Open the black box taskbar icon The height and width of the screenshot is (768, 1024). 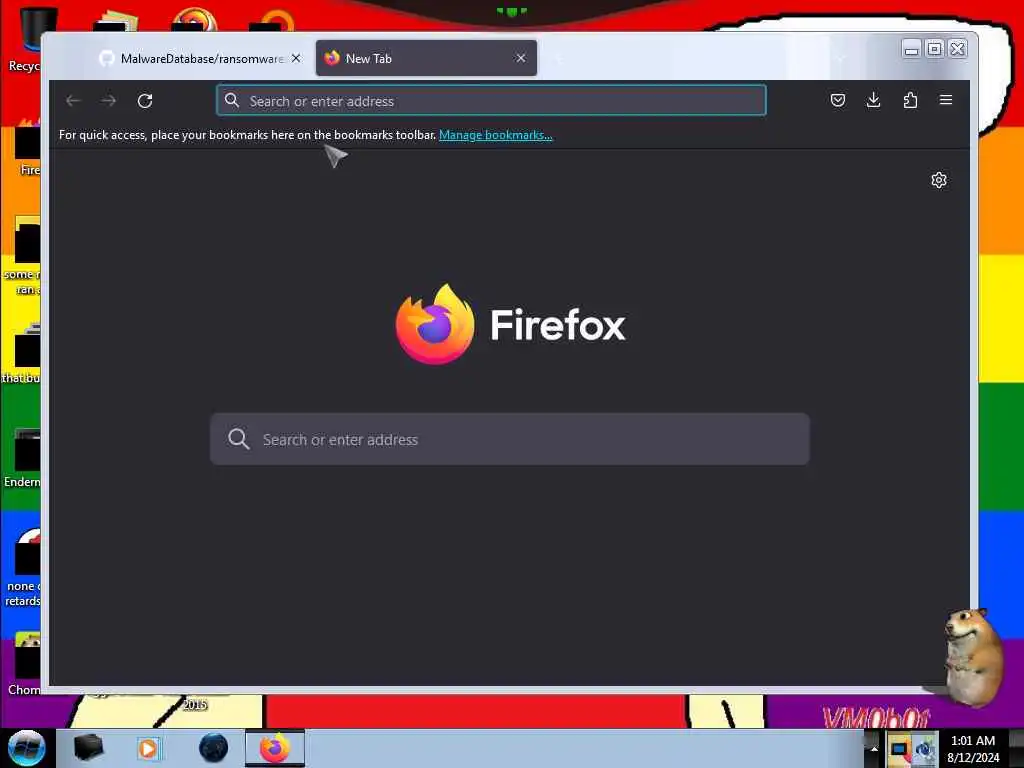click(x=88, y=748)
